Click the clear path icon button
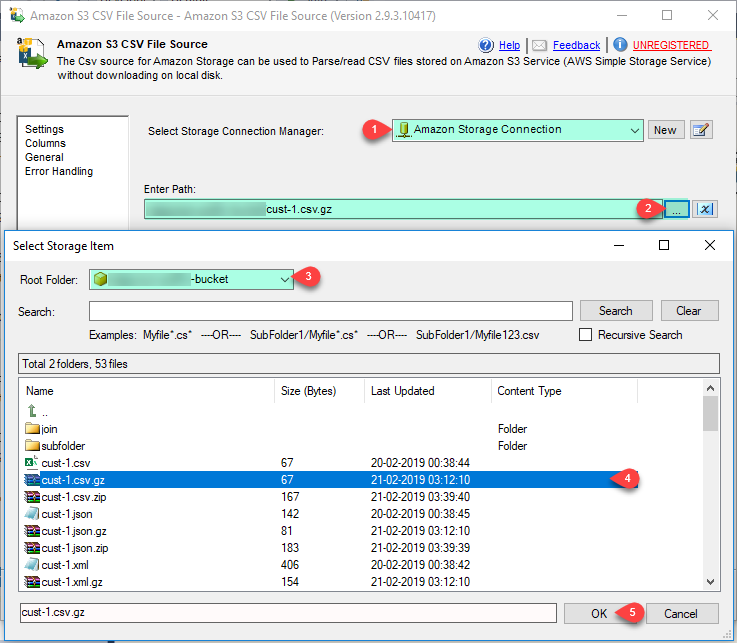Screen dimensions: 737x643 click(705, 209)
